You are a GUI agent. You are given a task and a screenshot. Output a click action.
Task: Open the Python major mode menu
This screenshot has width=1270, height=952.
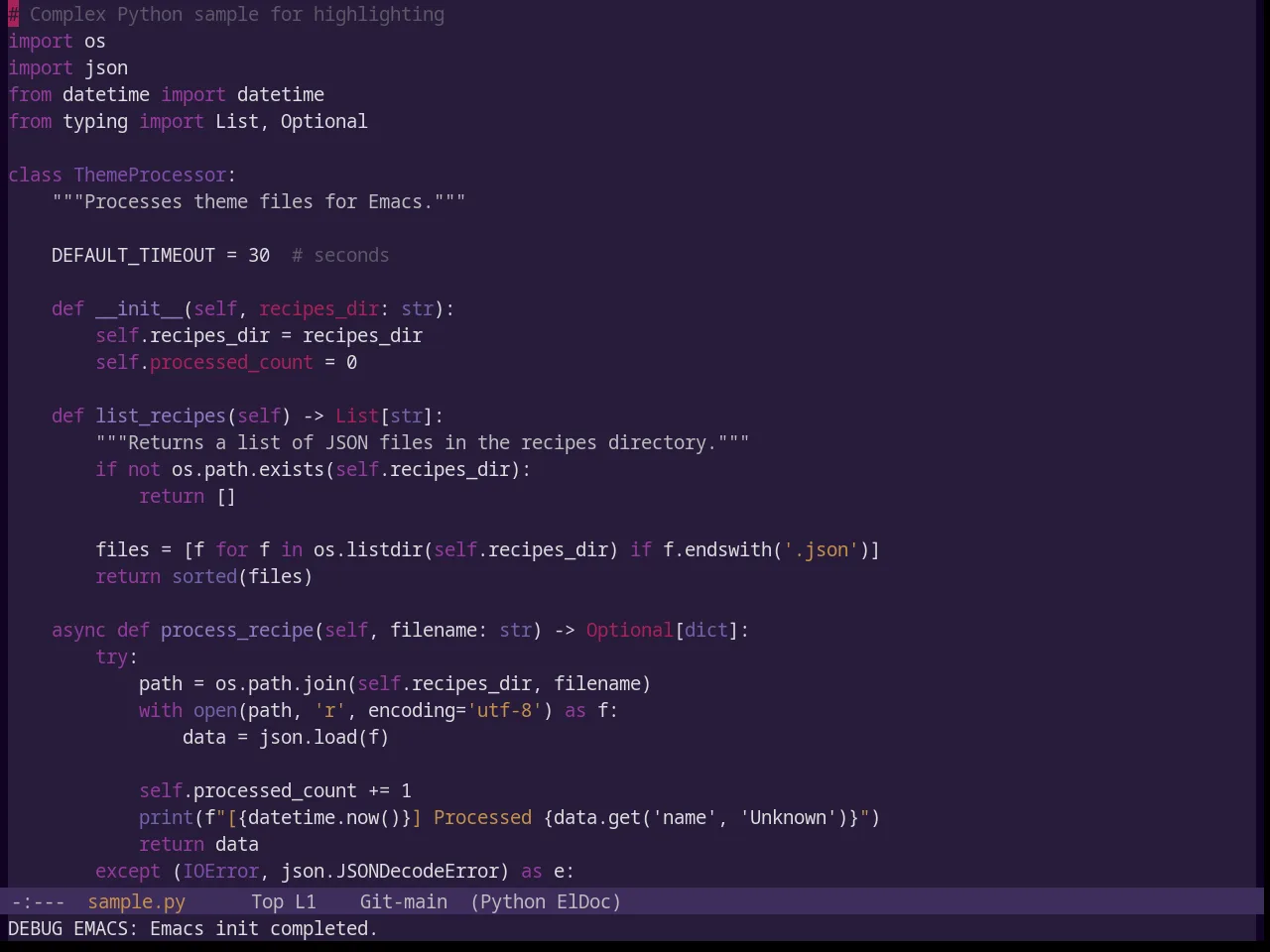coord(512,901)
